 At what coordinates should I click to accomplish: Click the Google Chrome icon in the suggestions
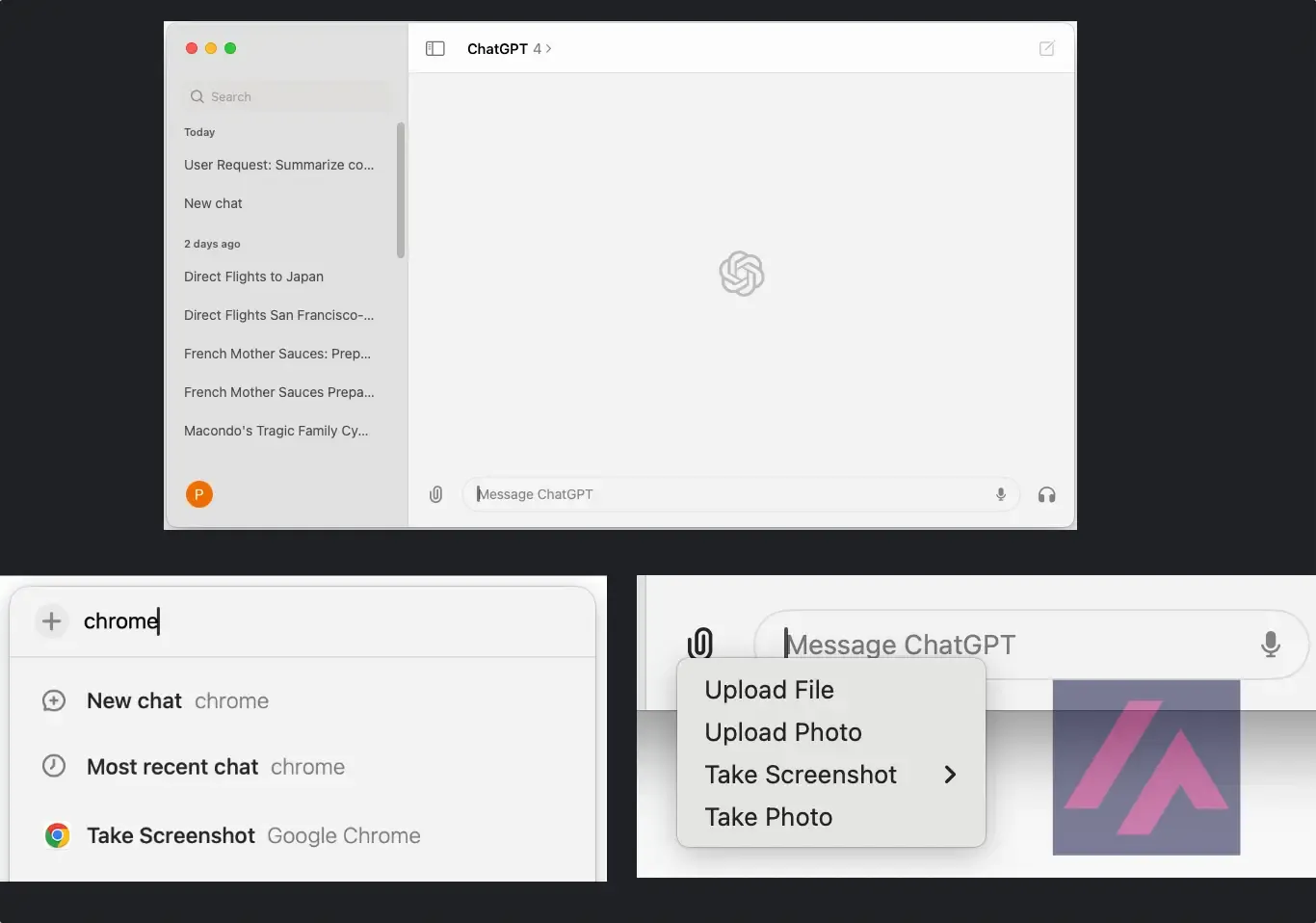click(x=57, y=835)
